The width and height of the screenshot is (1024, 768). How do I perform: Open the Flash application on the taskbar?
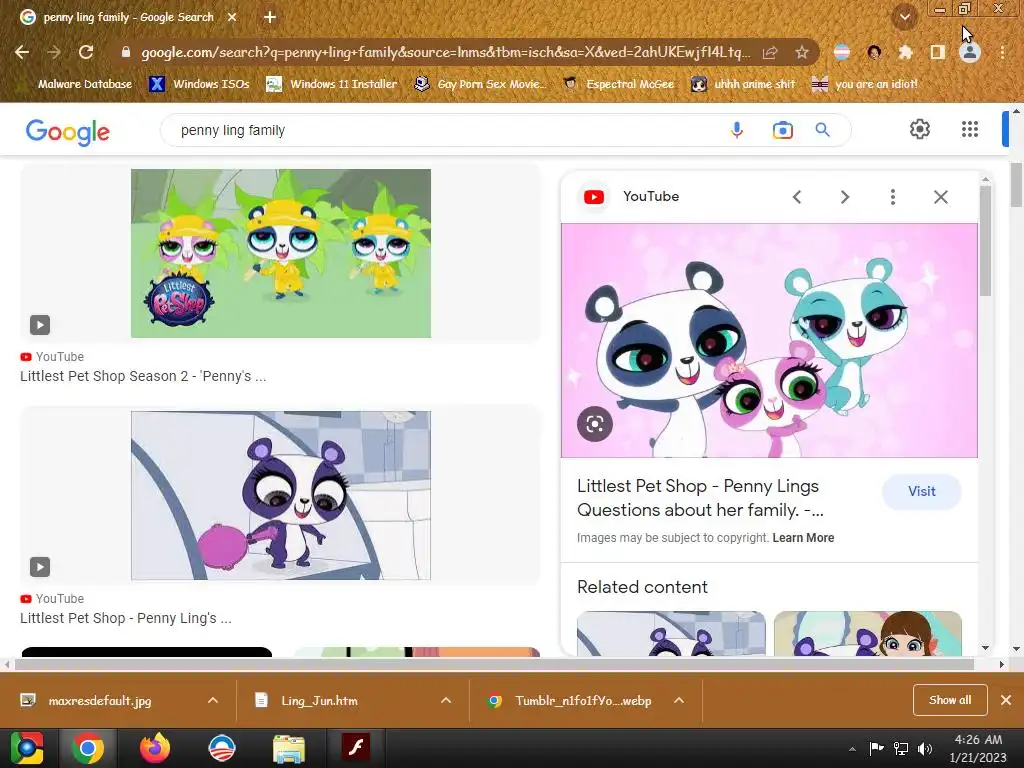(356, 747)
